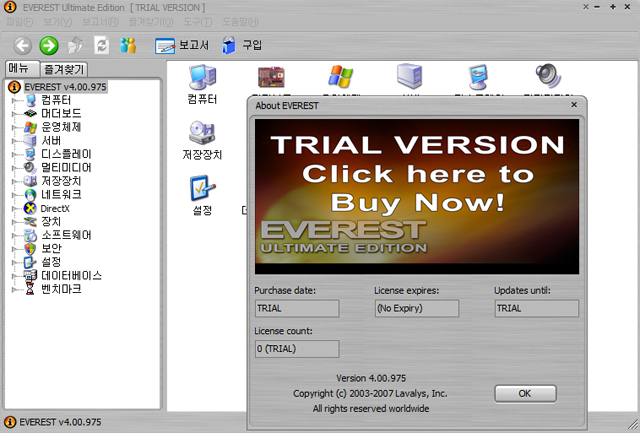Expand the DirectX tree node

point(15,209)
